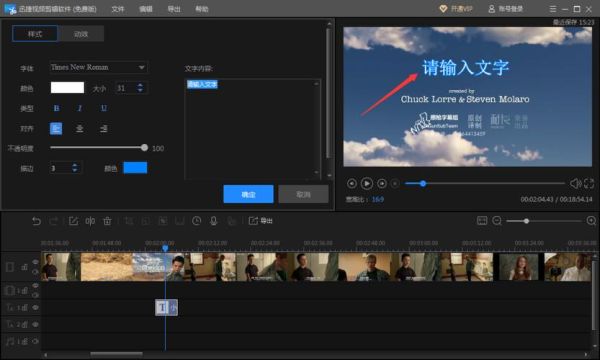600x360 pixels.
Task: Toggle underline text style
Action: click(x=104, y=109)
